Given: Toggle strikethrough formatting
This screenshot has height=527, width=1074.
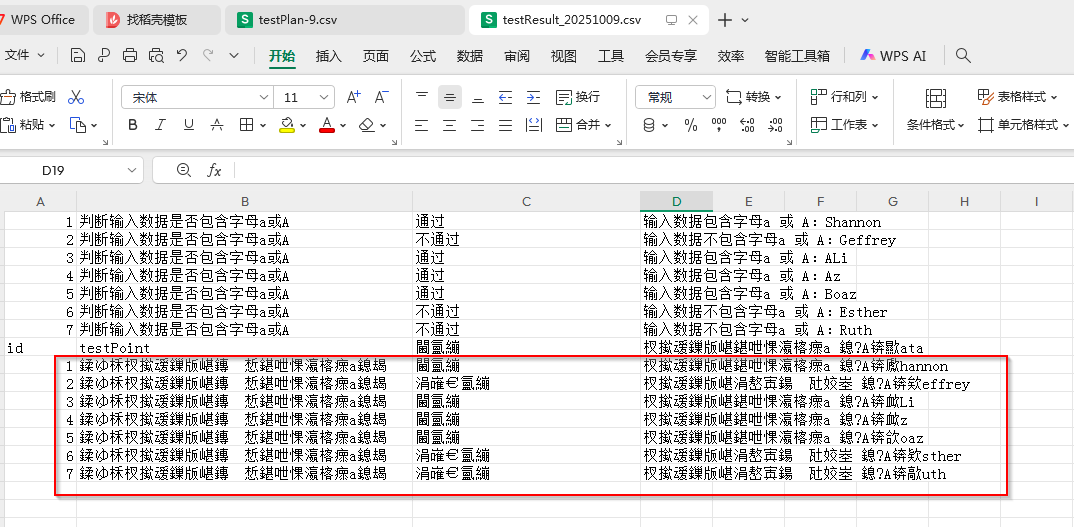Looking at the screenshot, I should pos(217,125).
